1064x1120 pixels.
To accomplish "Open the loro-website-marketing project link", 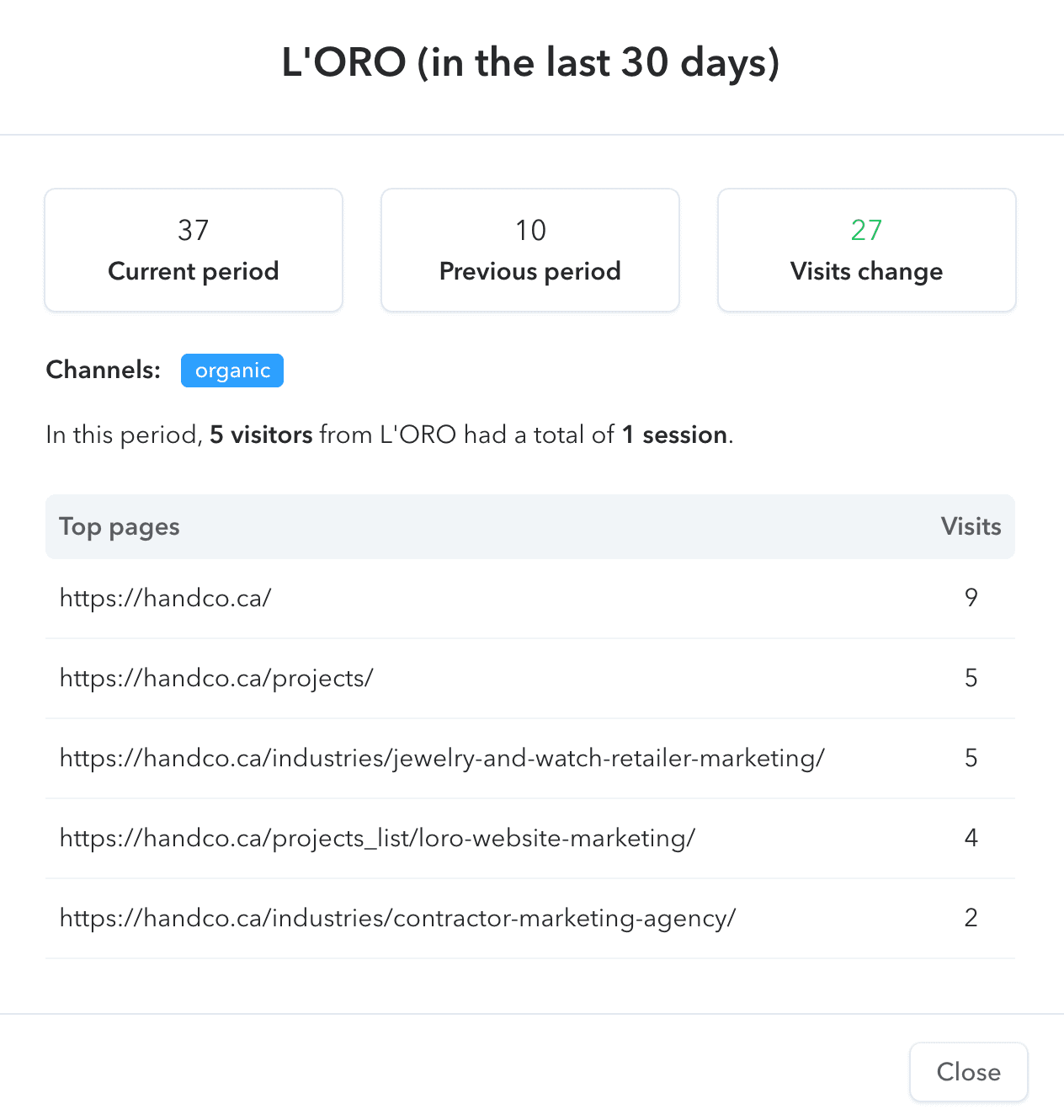I will (377, 838).
